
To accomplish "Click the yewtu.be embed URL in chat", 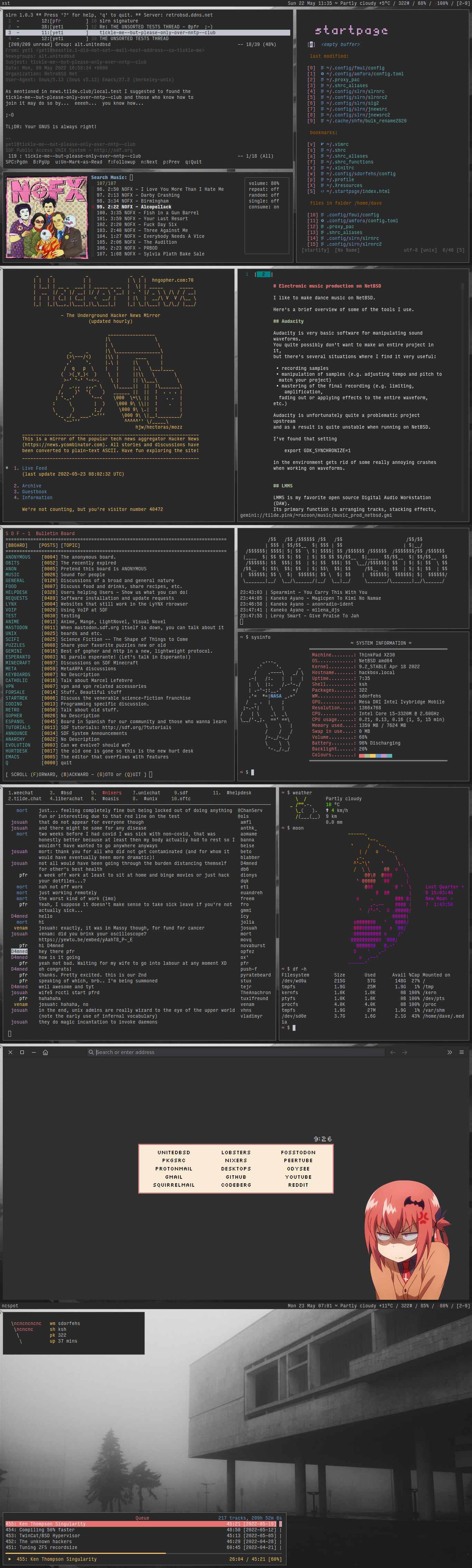I will 85,940.
